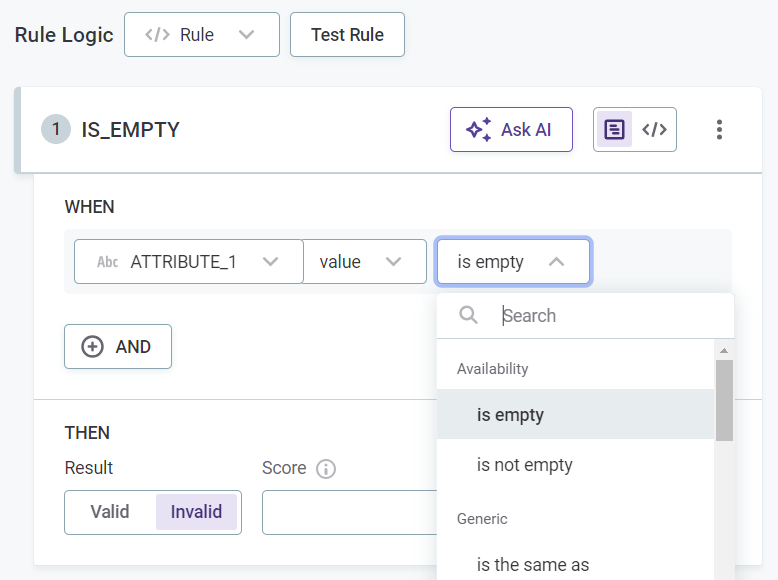Click the Ask AI sparkle button
This screenshot has width=778, height=580.
[x=510, y=130]
